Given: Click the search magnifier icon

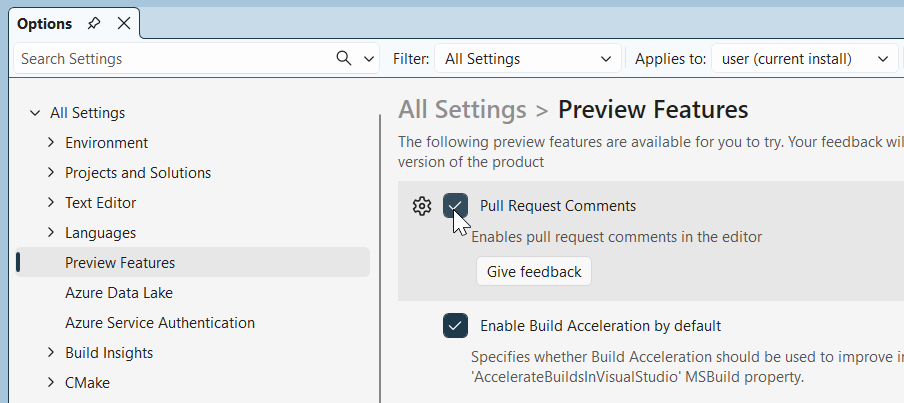Looking at the screenshot, I should click(344, 58).
